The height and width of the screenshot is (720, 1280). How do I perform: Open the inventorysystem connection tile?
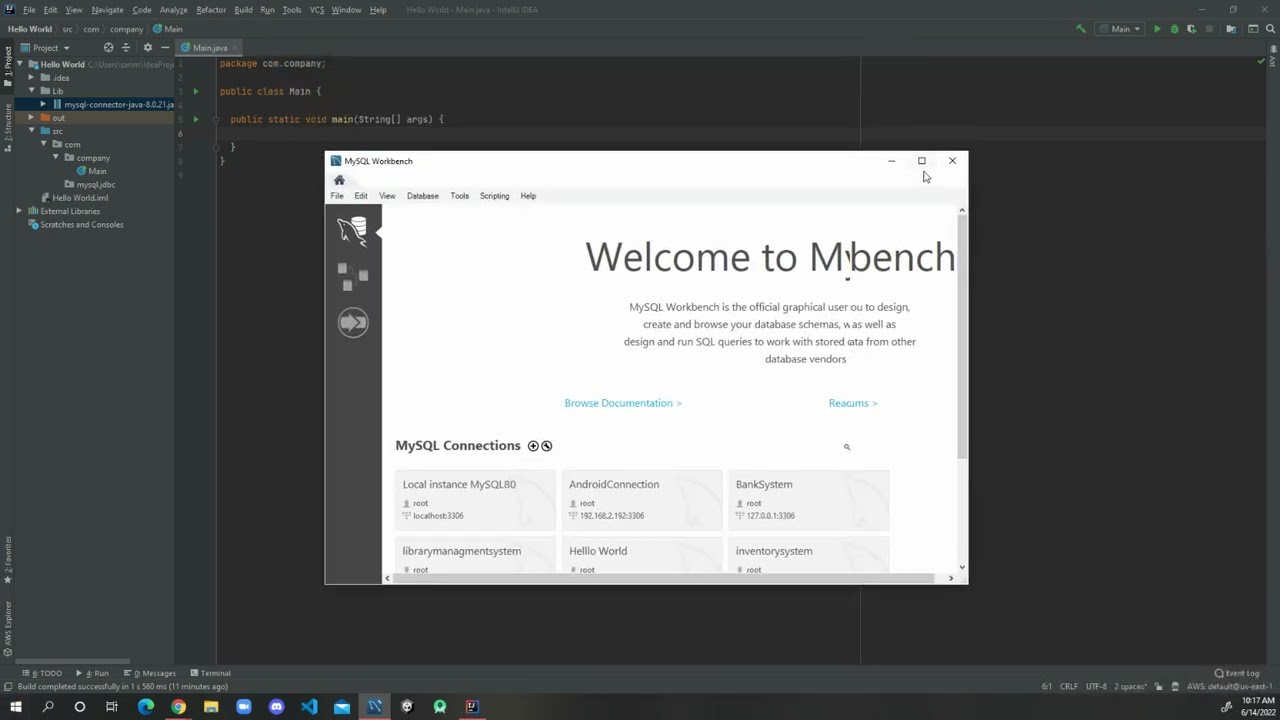coord(808,556)
